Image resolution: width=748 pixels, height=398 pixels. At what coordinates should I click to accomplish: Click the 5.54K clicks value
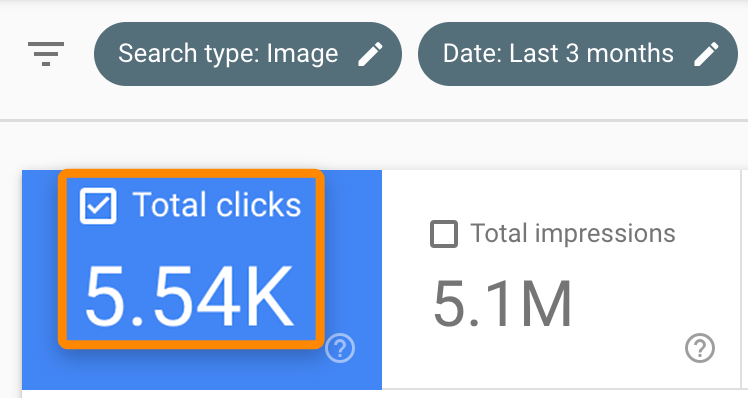pyautogui.click(x=189, y=297)
